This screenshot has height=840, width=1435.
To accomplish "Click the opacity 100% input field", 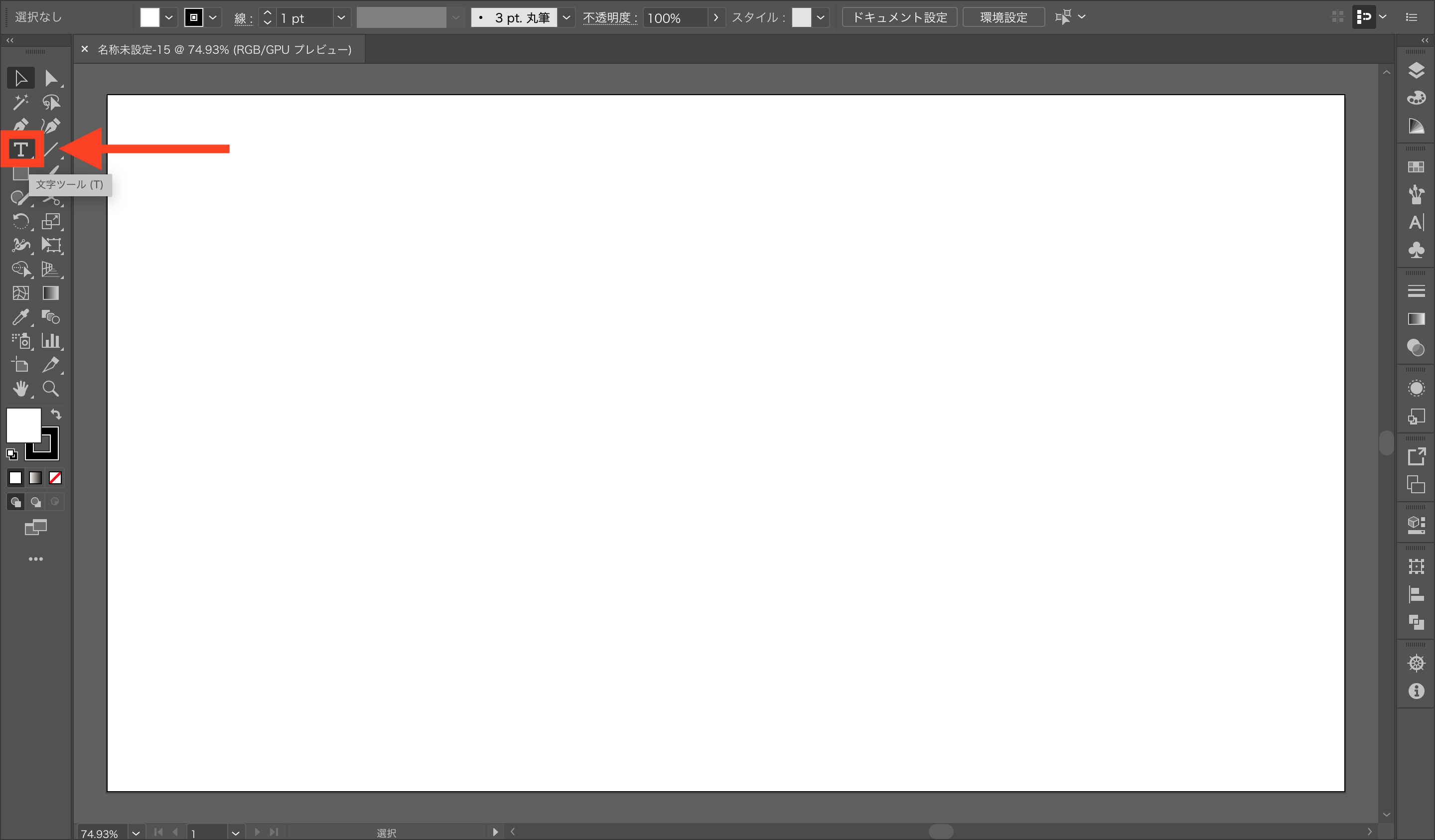I will (x=675, y=17).
